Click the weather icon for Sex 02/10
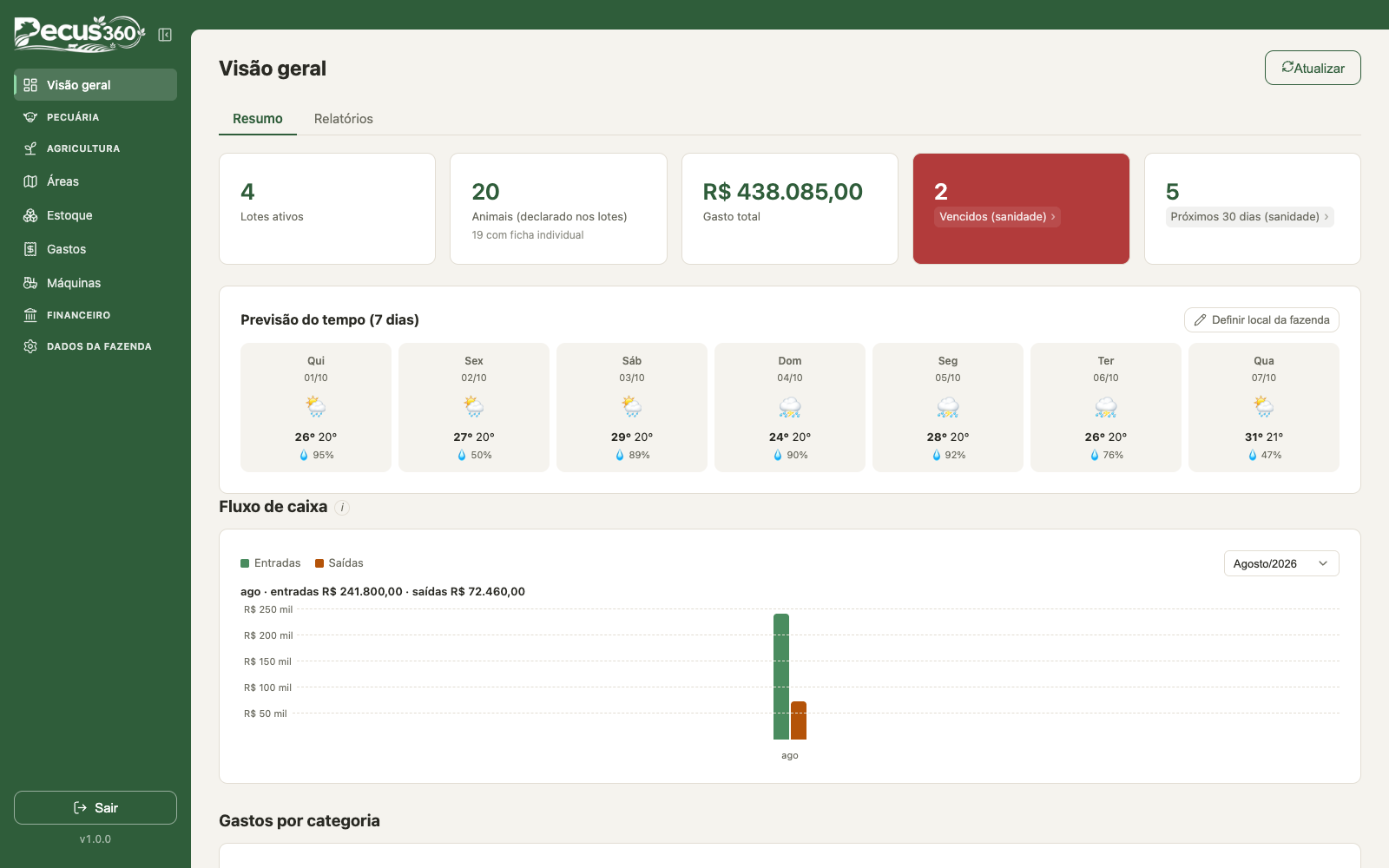The width and height of the screenshot is (1389, 868). click(x=474, y=406)
